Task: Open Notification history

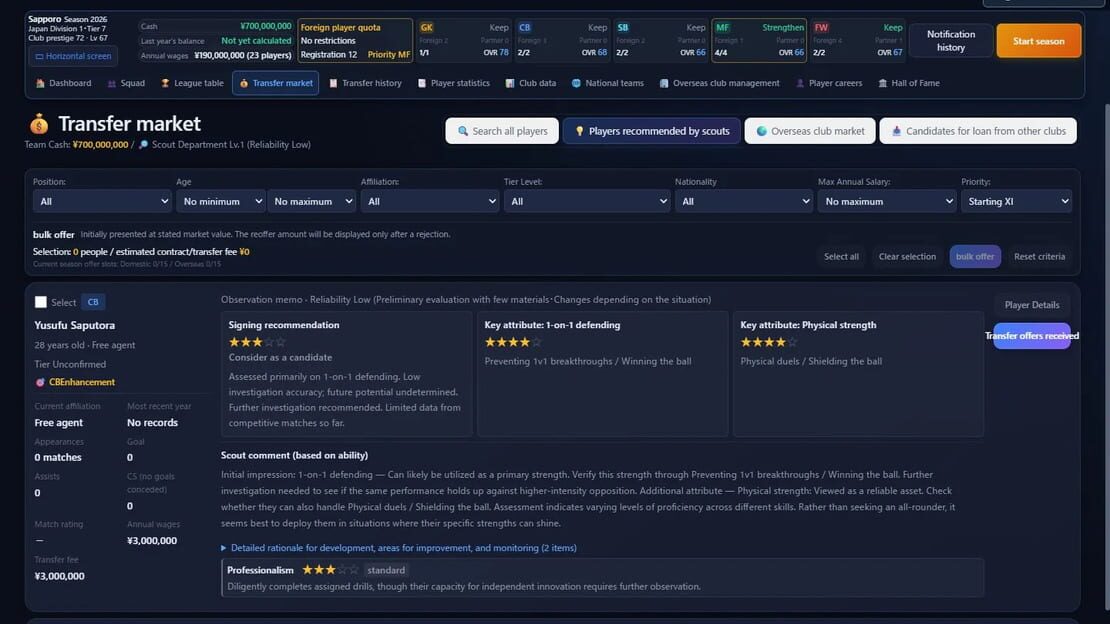Action: tap(951, 41)
